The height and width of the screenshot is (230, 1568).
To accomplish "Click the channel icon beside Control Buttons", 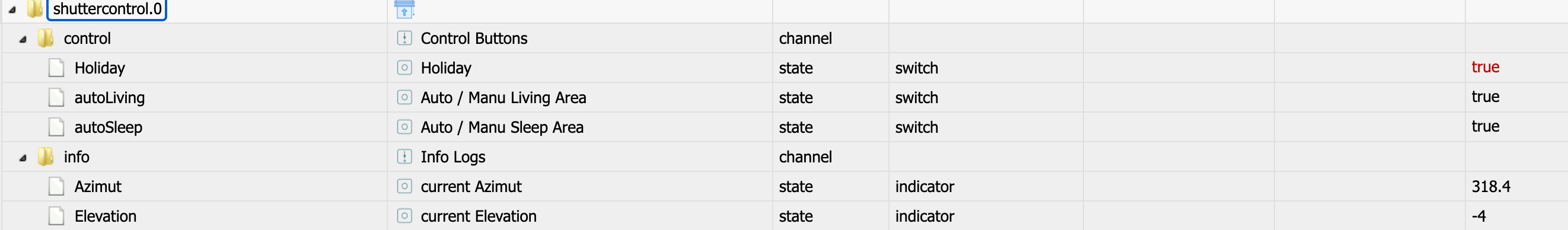I will pyautogui.click(x=404, y=39).
